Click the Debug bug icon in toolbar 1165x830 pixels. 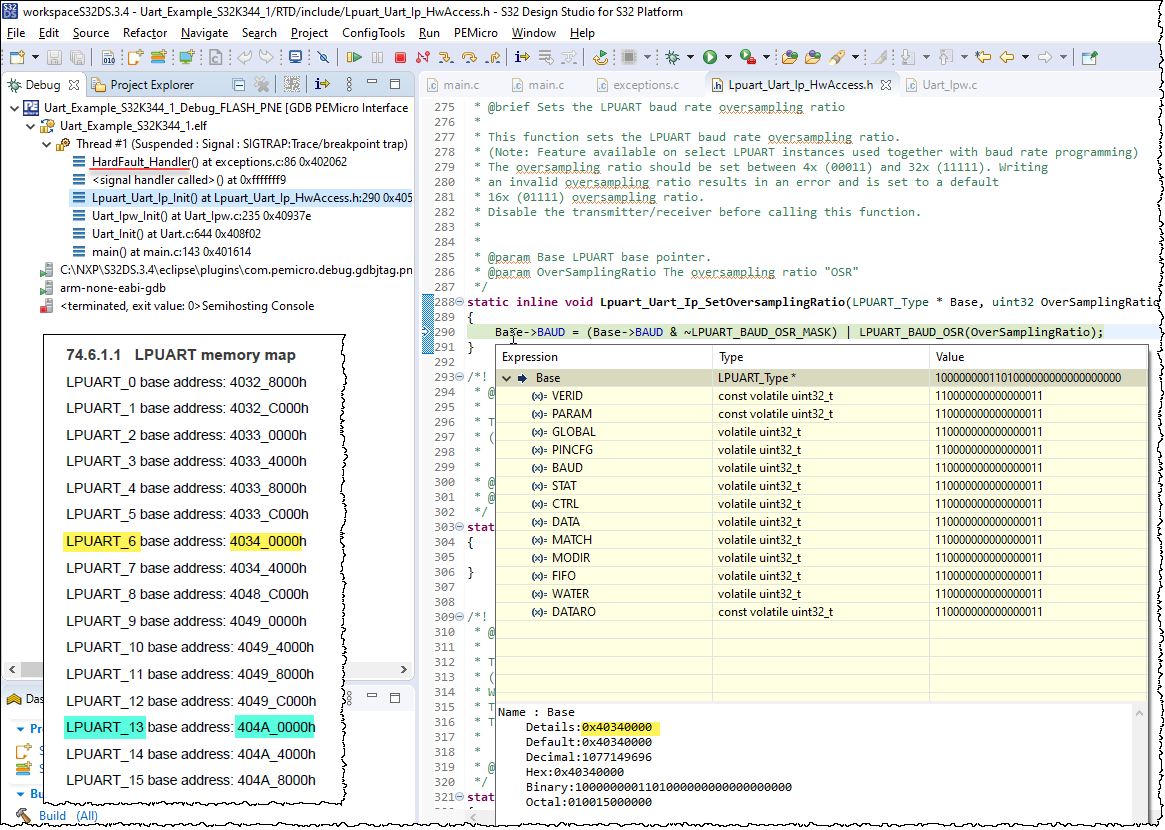point(673,58)
